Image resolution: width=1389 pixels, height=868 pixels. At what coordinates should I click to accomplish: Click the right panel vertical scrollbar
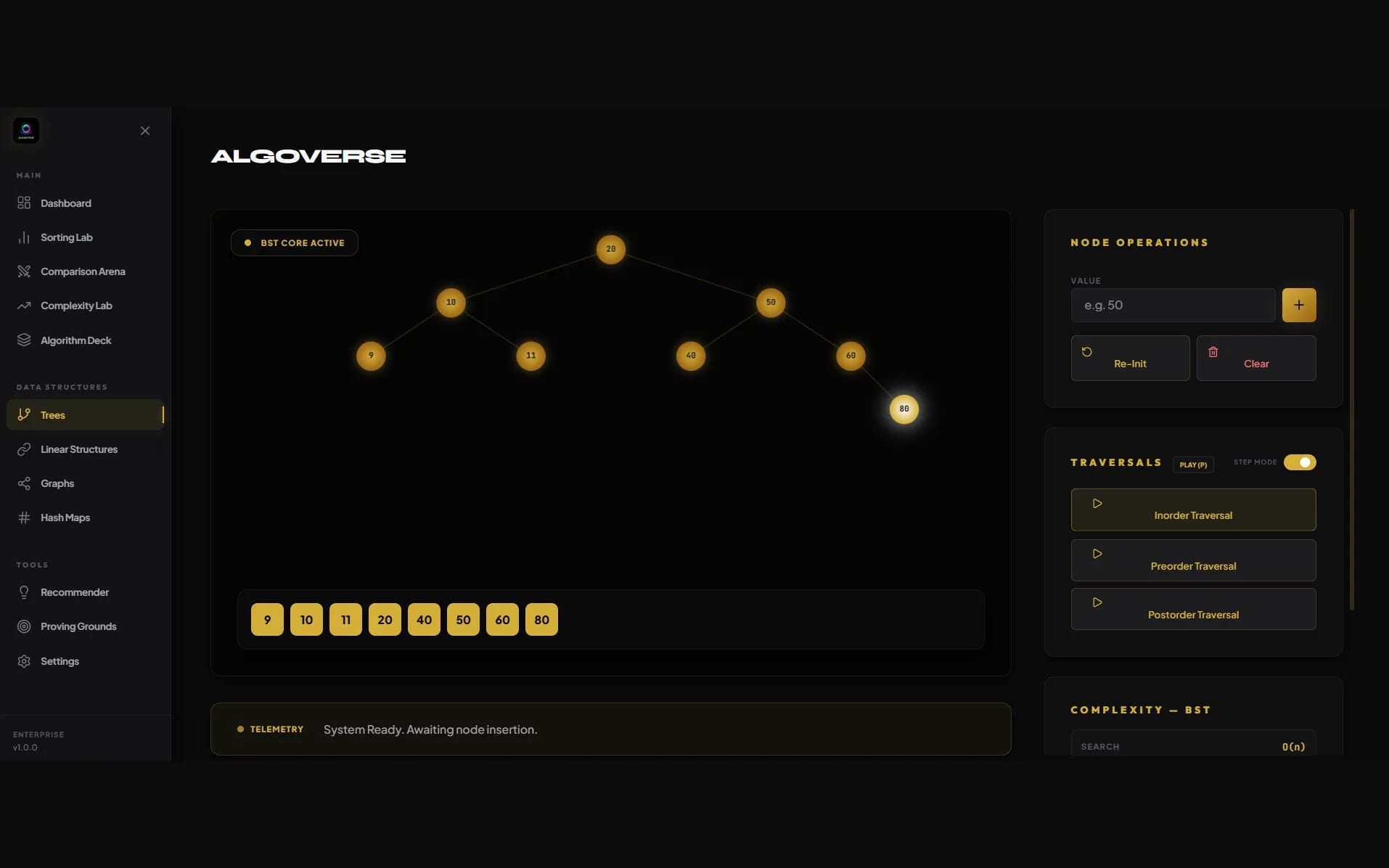pos(1352,409)
